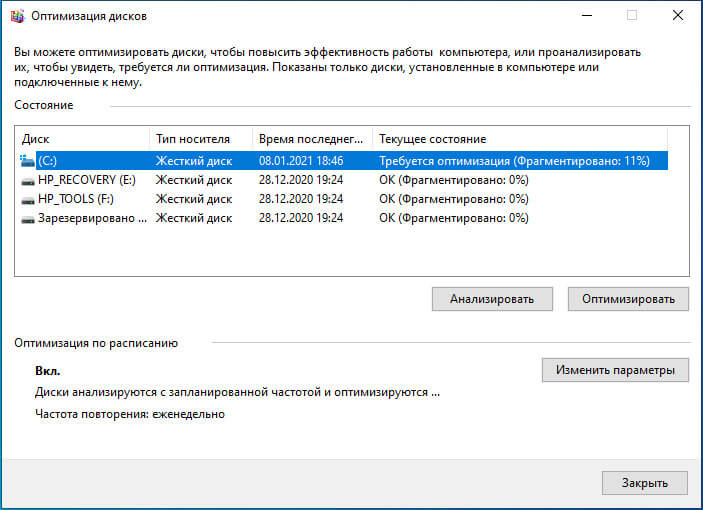Click OK (Фрагментировано: 0%) in HP_RECOVERY row

(454, 180)
